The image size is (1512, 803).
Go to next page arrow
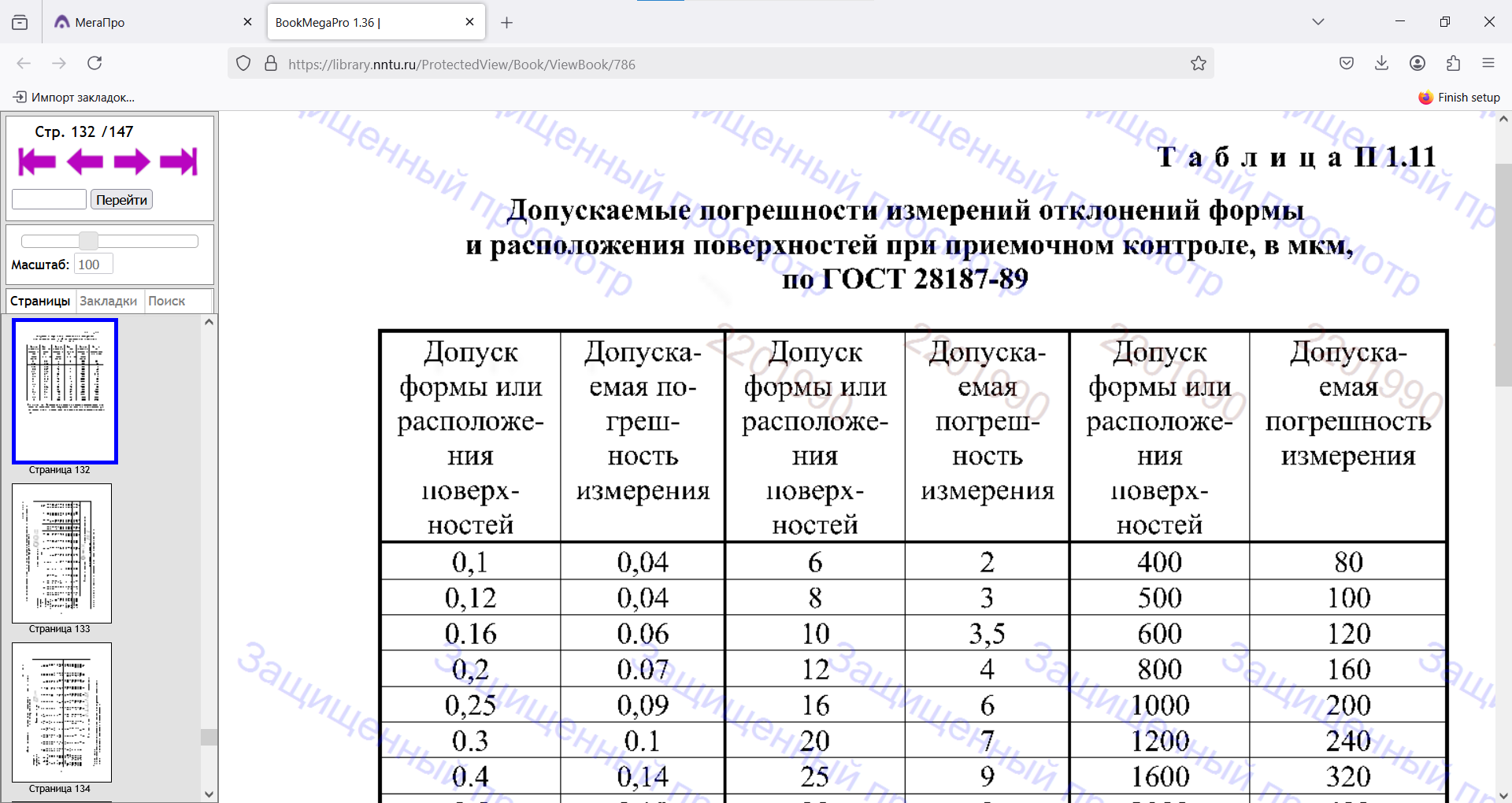point(132,162)
